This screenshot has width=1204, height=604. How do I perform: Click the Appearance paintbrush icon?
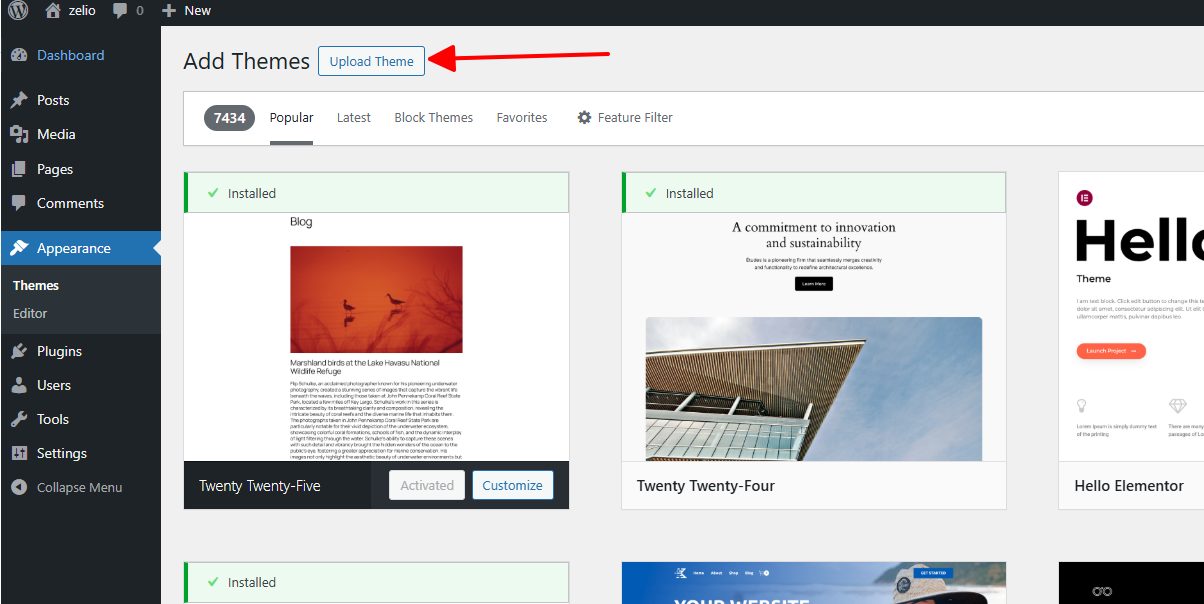coord(19,248)
